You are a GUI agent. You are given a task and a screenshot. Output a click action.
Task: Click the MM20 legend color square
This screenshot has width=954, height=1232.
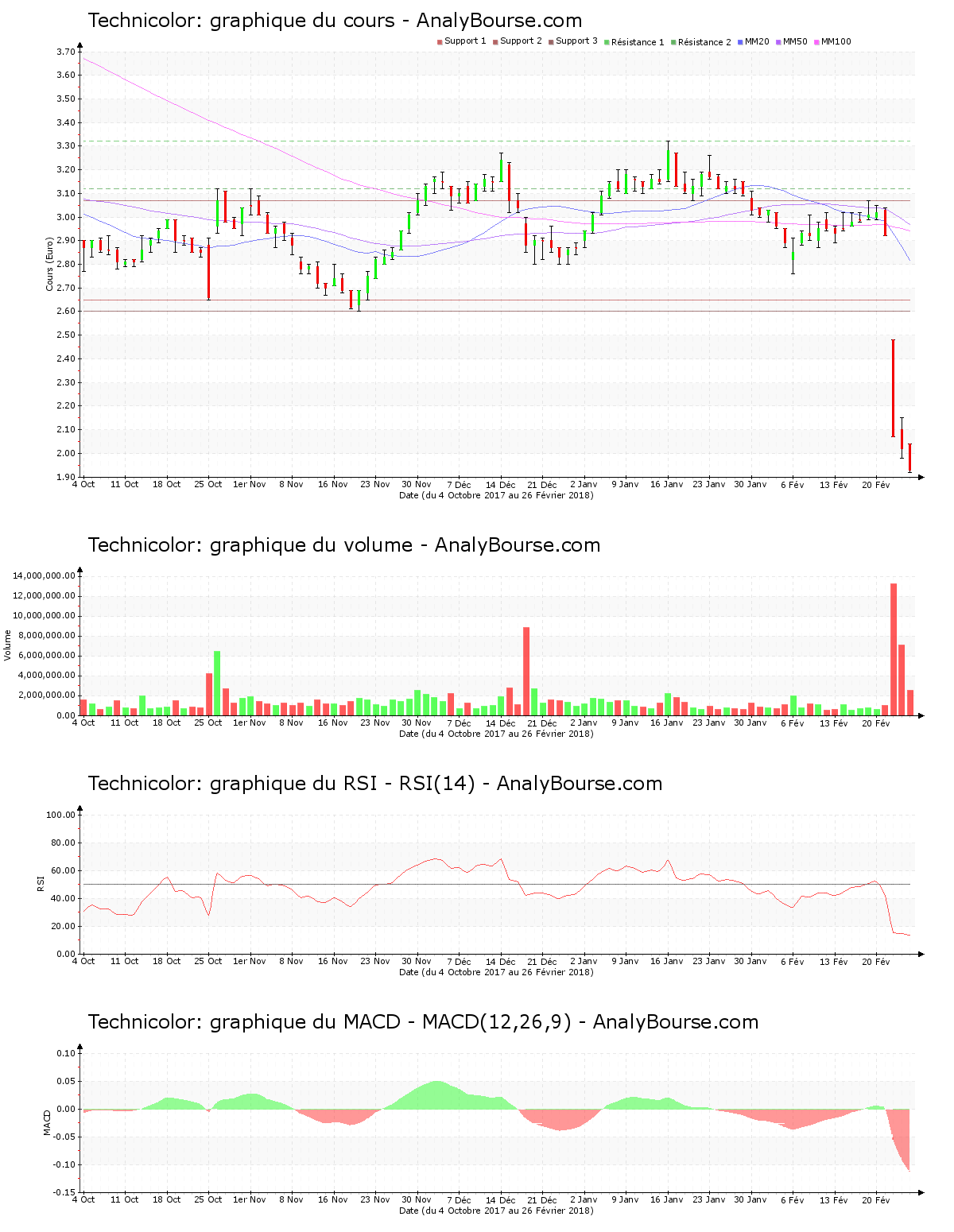[x=740, y=42]
